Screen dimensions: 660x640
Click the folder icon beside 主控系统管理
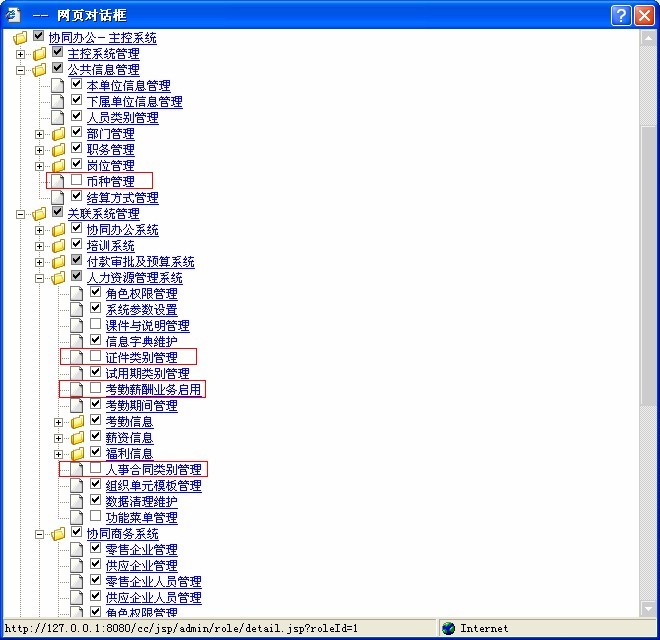pos(39,54)
